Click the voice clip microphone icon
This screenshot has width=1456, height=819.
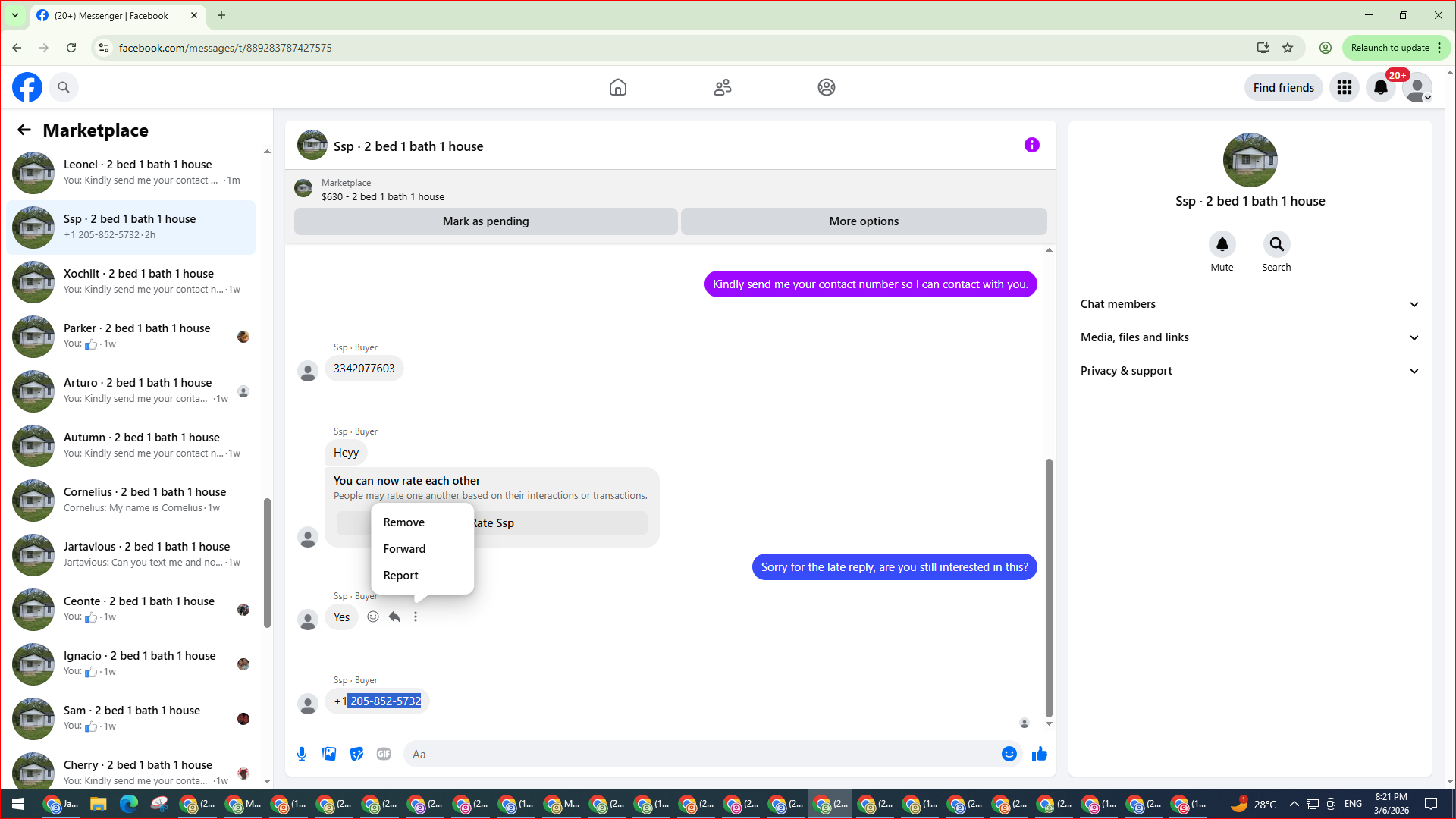(x=302, y=754)
